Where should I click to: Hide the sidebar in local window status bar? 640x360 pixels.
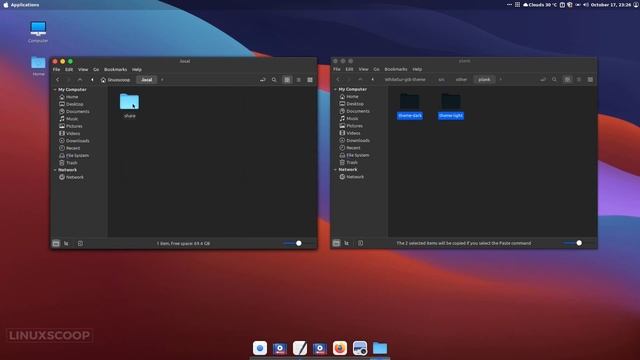pos(80,244)
